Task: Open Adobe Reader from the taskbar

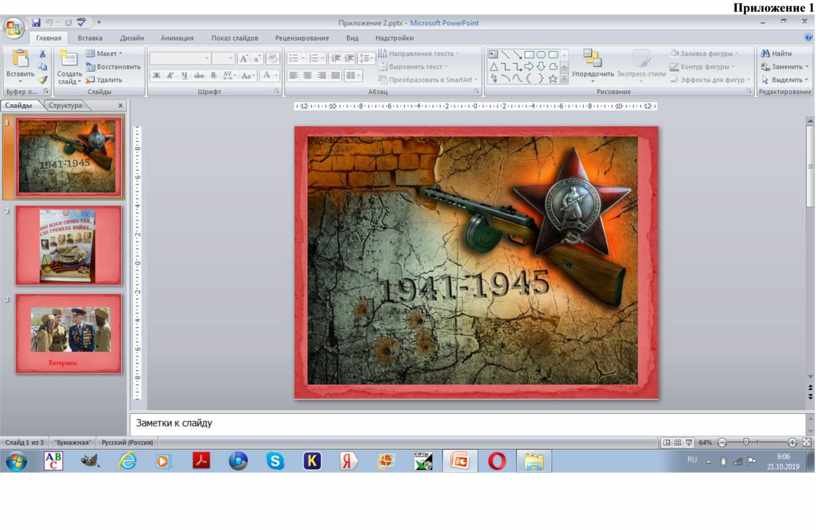Action: click(201, 461)
